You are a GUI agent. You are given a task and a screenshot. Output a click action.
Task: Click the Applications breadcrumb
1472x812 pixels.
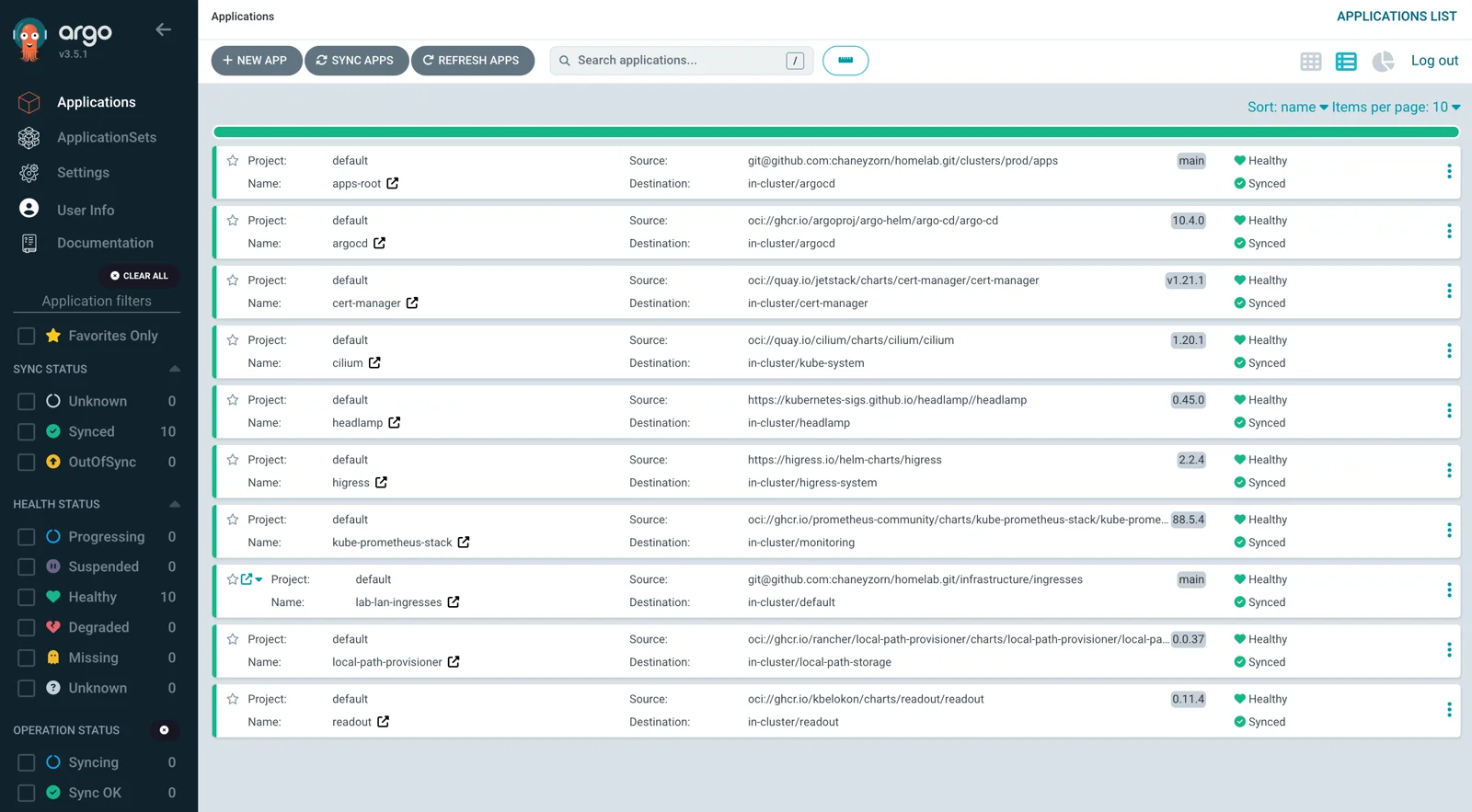pyautogui.click(x=242, y=17)
